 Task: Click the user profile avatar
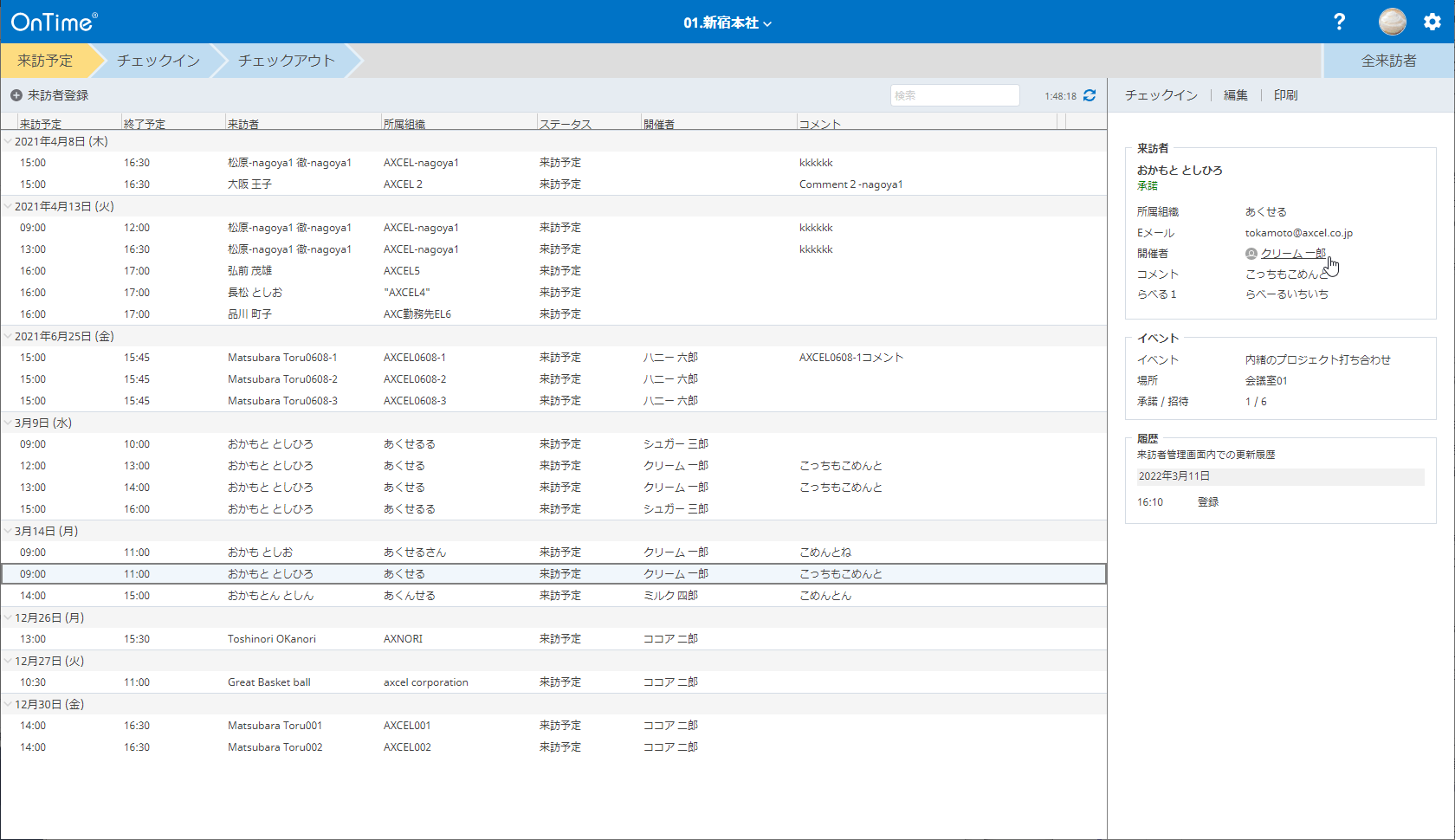tap(1392, 22)
